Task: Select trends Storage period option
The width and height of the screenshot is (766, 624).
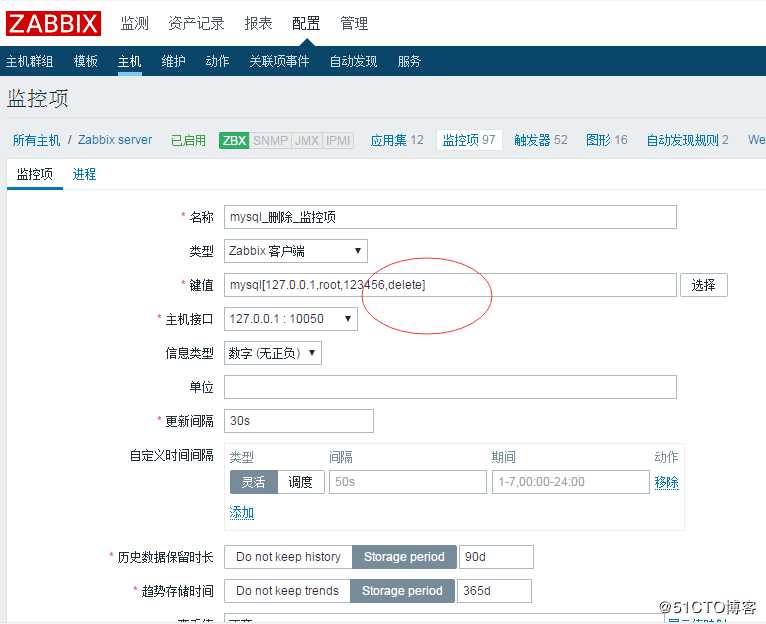Action: pyautogui.click(x=402, y=591)
